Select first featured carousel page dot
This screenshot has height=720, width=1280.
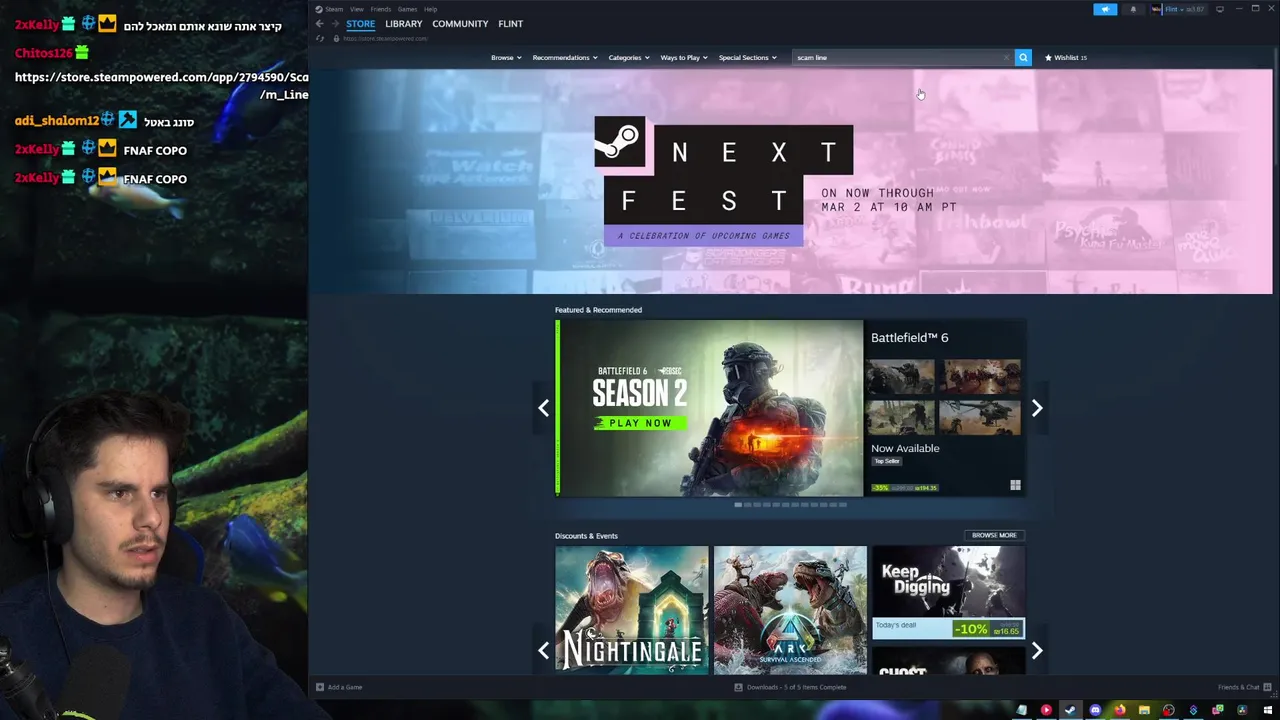pyautogui.click(x=738, y=505)
